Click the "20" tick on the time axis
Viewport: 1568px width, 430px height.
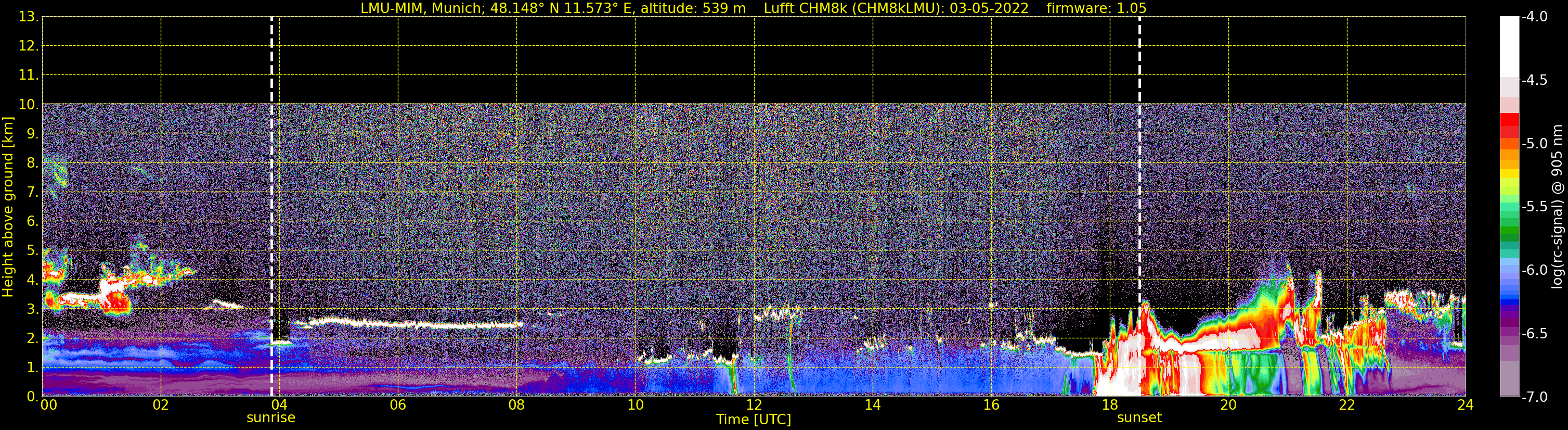1228,405
